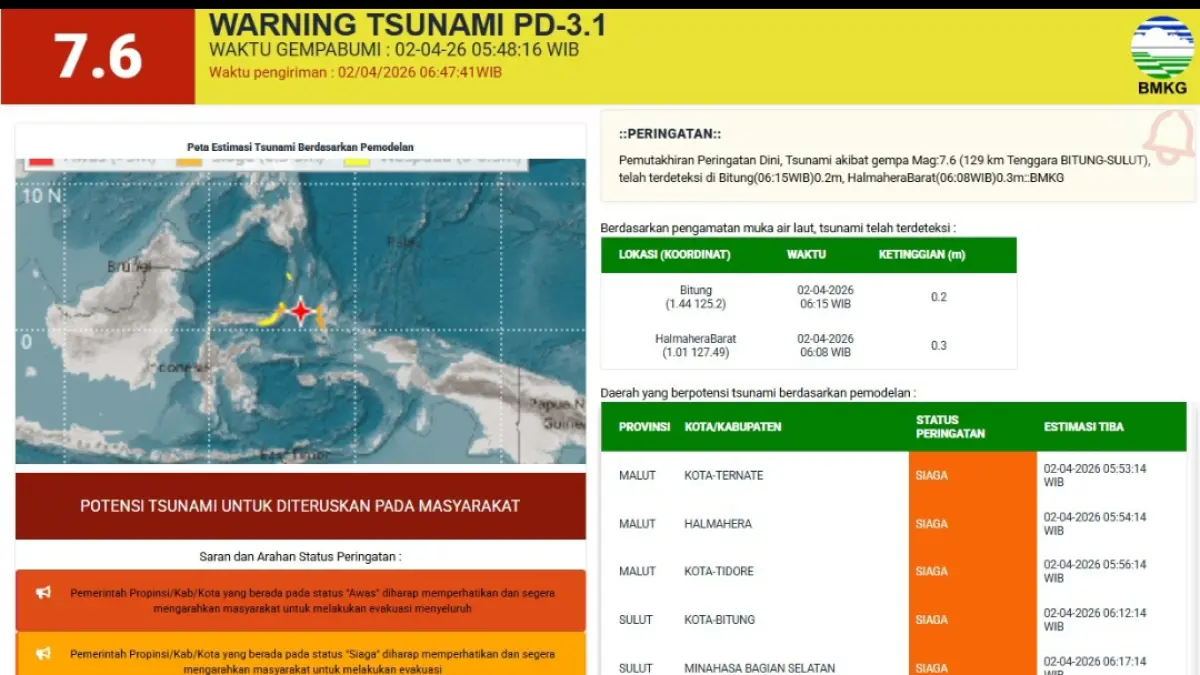Click the BMKG logo

pos(1162,56)
